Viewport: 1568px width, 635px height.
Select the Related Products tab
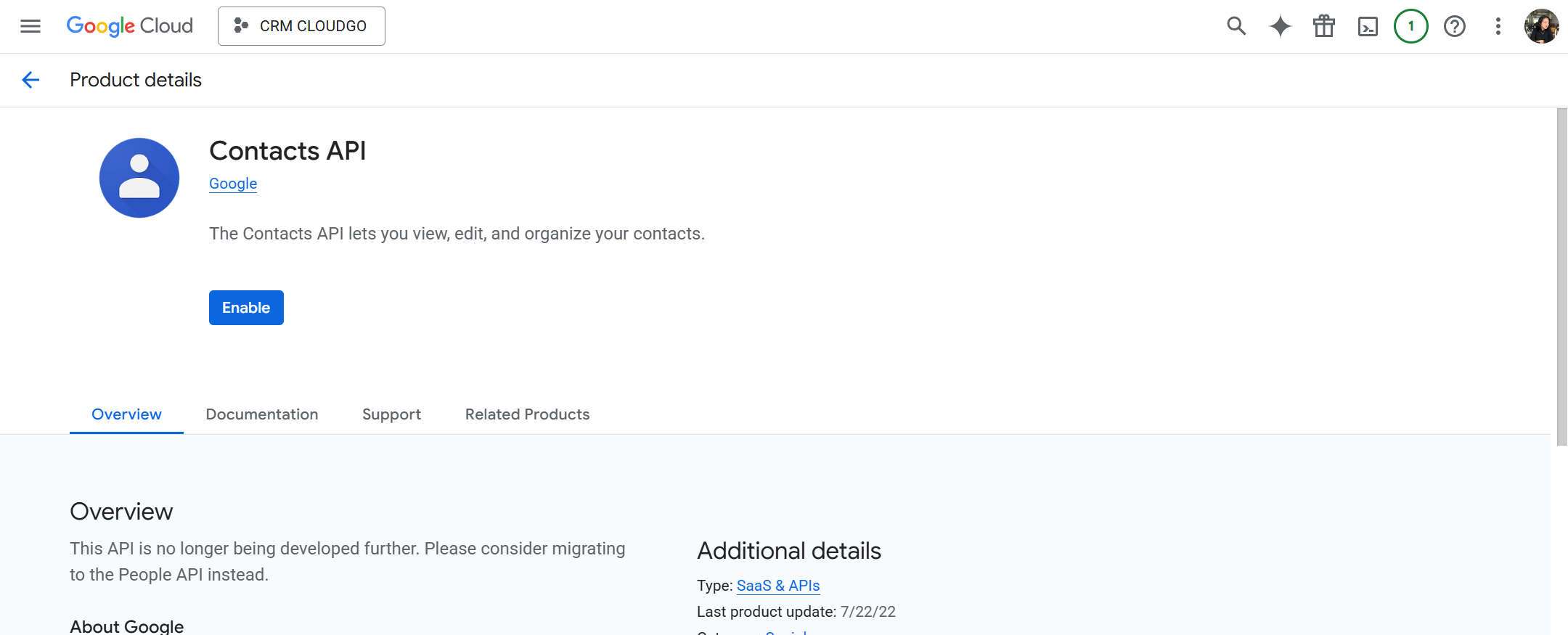click(527, 414)
